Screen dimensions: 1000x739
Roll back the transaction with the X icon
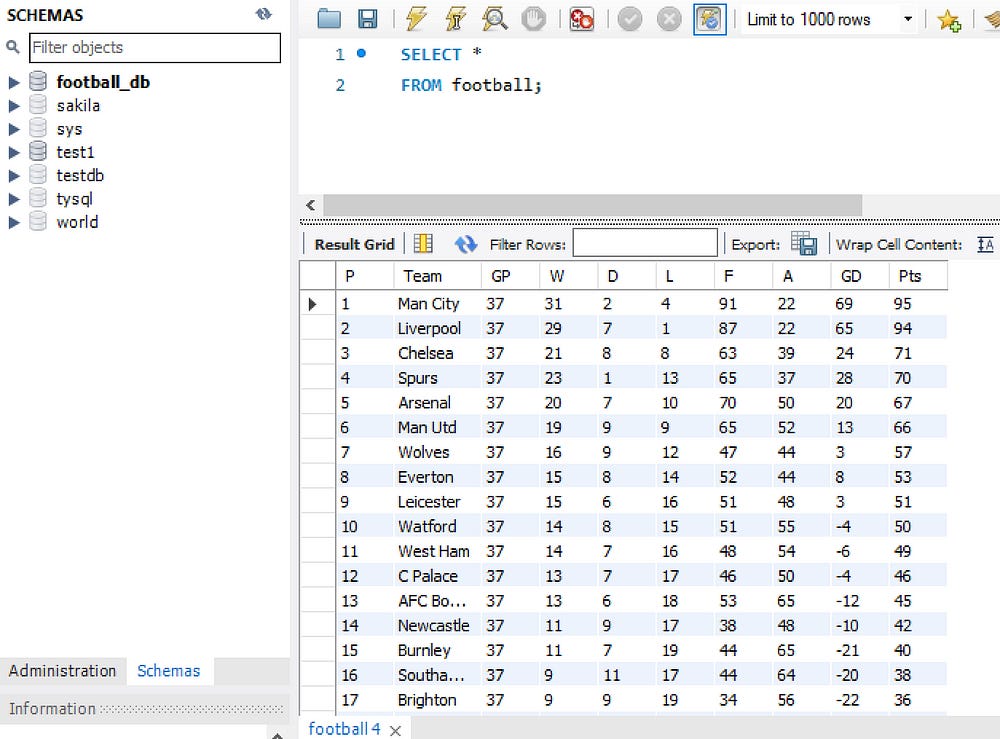(669, 19)
